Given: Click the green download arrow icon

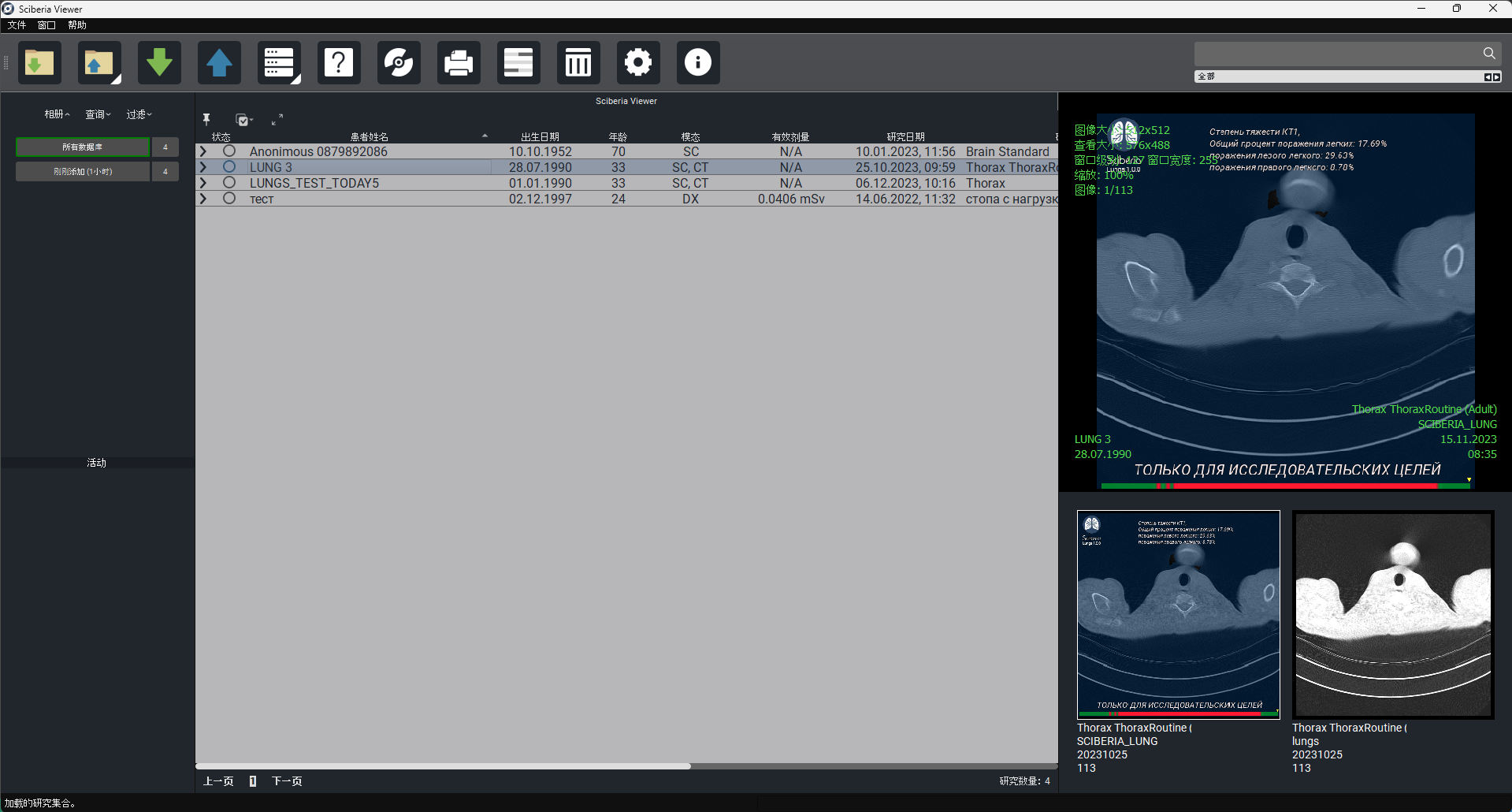Looking at the screenshot, I should tap(159, 62).
